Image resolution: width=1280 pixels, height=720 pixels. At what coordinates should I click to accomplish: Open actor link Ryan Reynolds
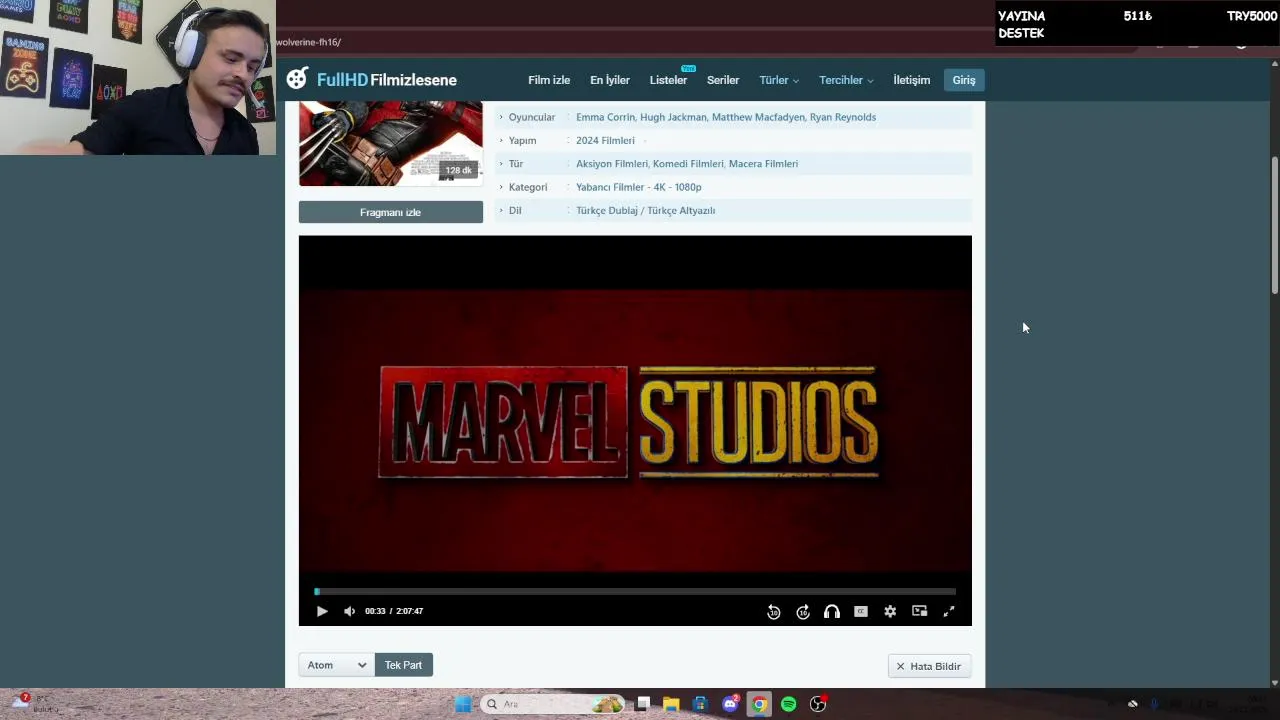coord(843,117)
